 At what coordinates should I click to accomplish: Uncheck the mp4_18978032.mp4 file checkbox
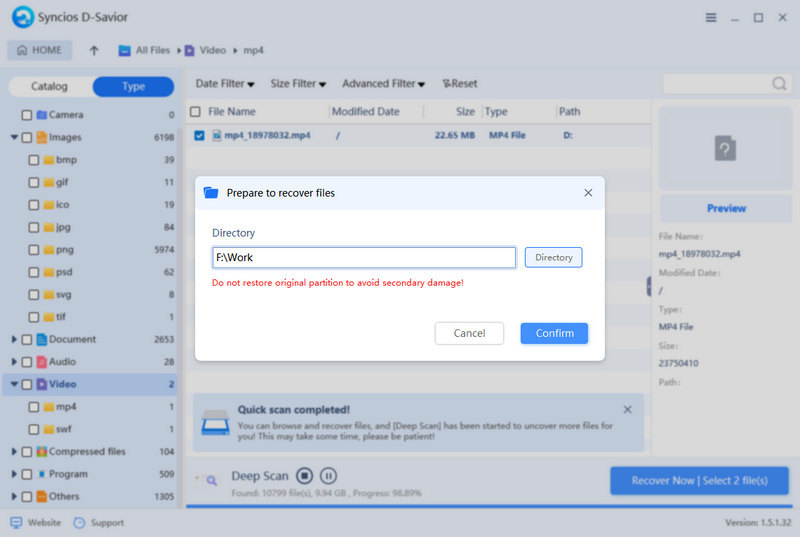tap(199, 135)
